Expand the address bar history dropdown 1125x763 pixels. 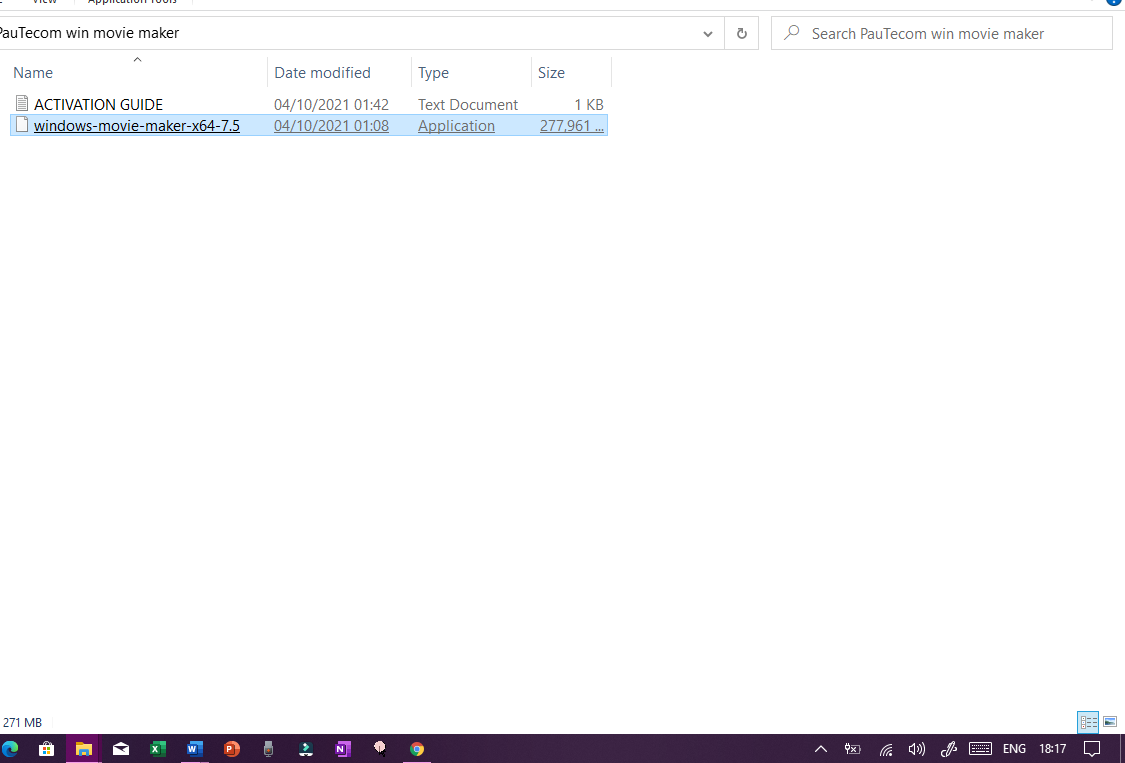pyautogui.click(x=707, y=34)
